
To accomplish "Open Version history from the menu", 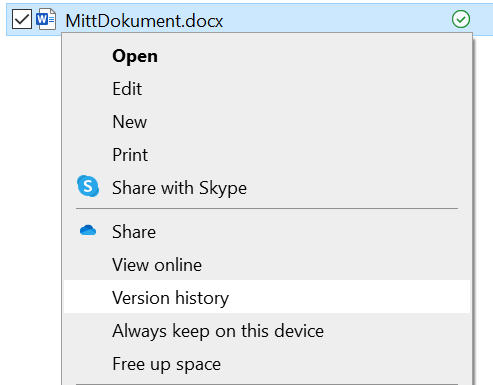I will (x=267, y=297).
